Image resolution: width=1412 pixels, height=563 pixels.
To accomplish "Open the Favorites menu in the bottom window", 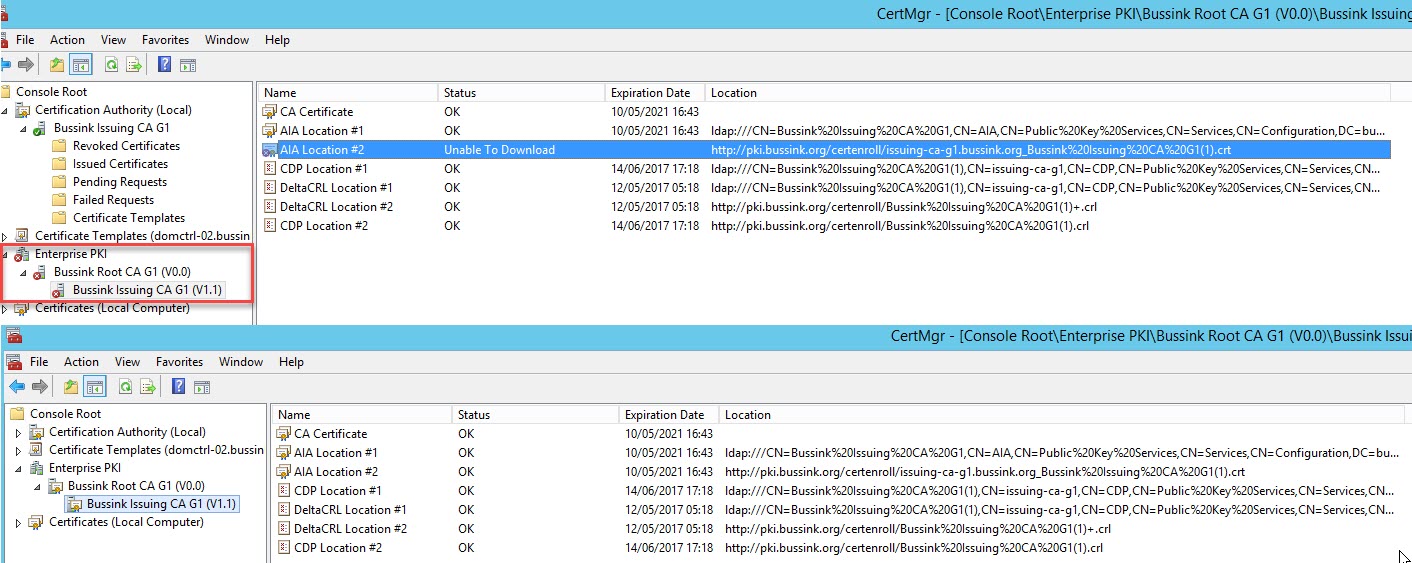I will [179, 362].
